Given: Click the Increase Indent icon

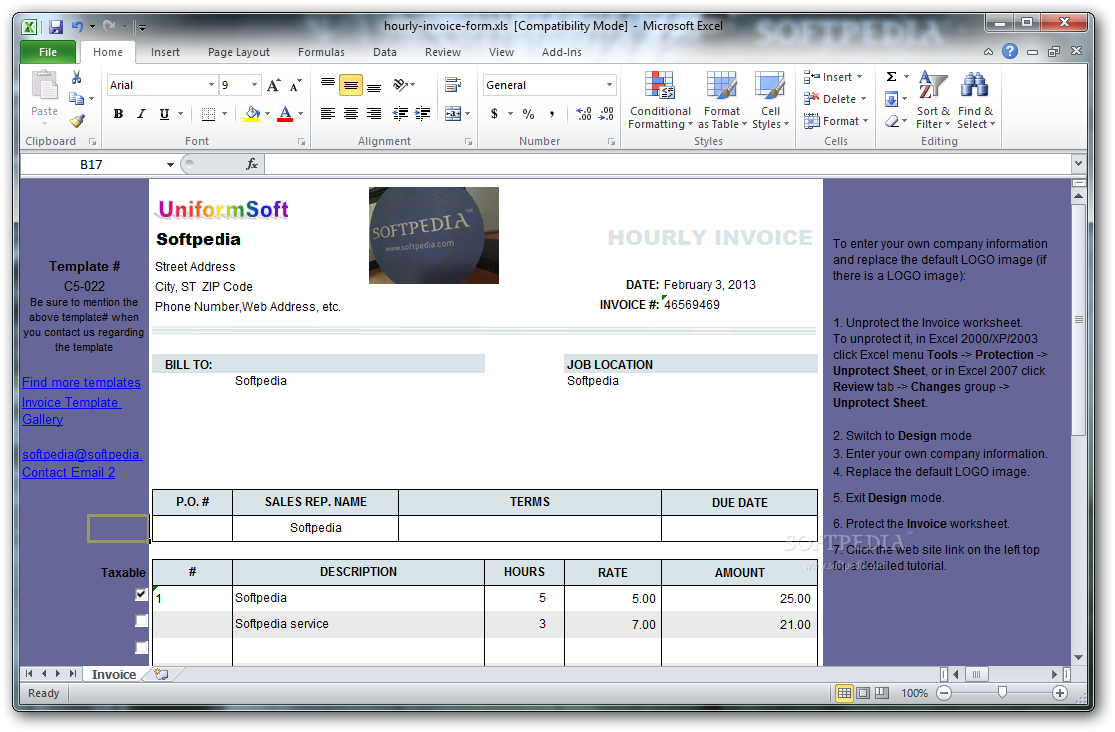Looking at the screenshot, I should click(x=423, y=113).
